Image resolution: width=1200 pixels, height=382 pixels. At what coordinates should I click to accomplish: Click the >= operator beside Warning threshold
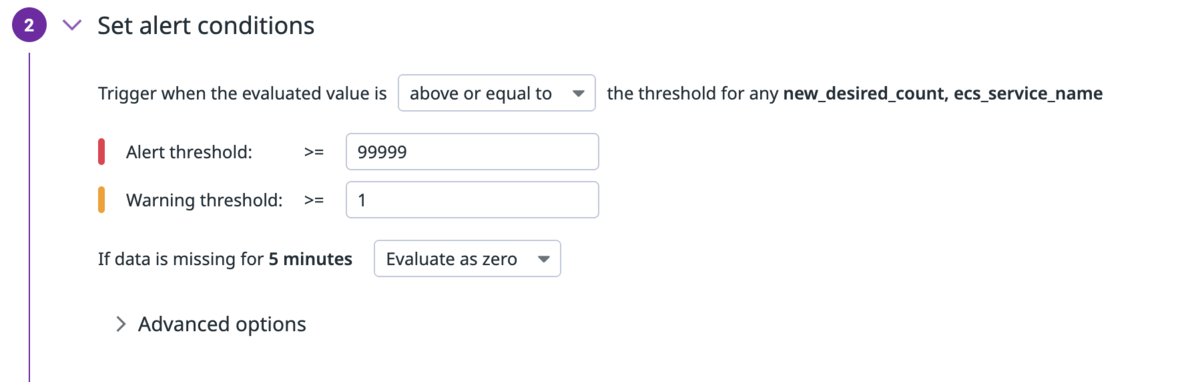(314, 200)
